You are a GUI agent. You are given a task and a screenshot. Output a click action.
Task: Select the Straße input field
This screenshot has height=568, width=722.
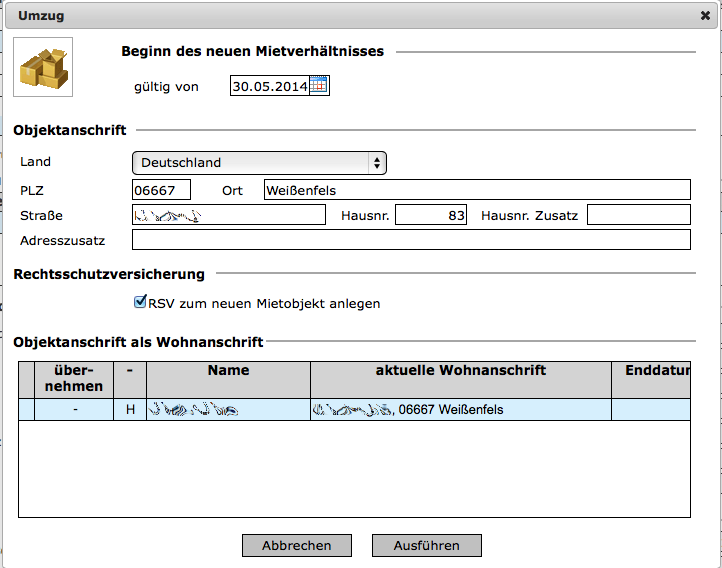(229, 215)
